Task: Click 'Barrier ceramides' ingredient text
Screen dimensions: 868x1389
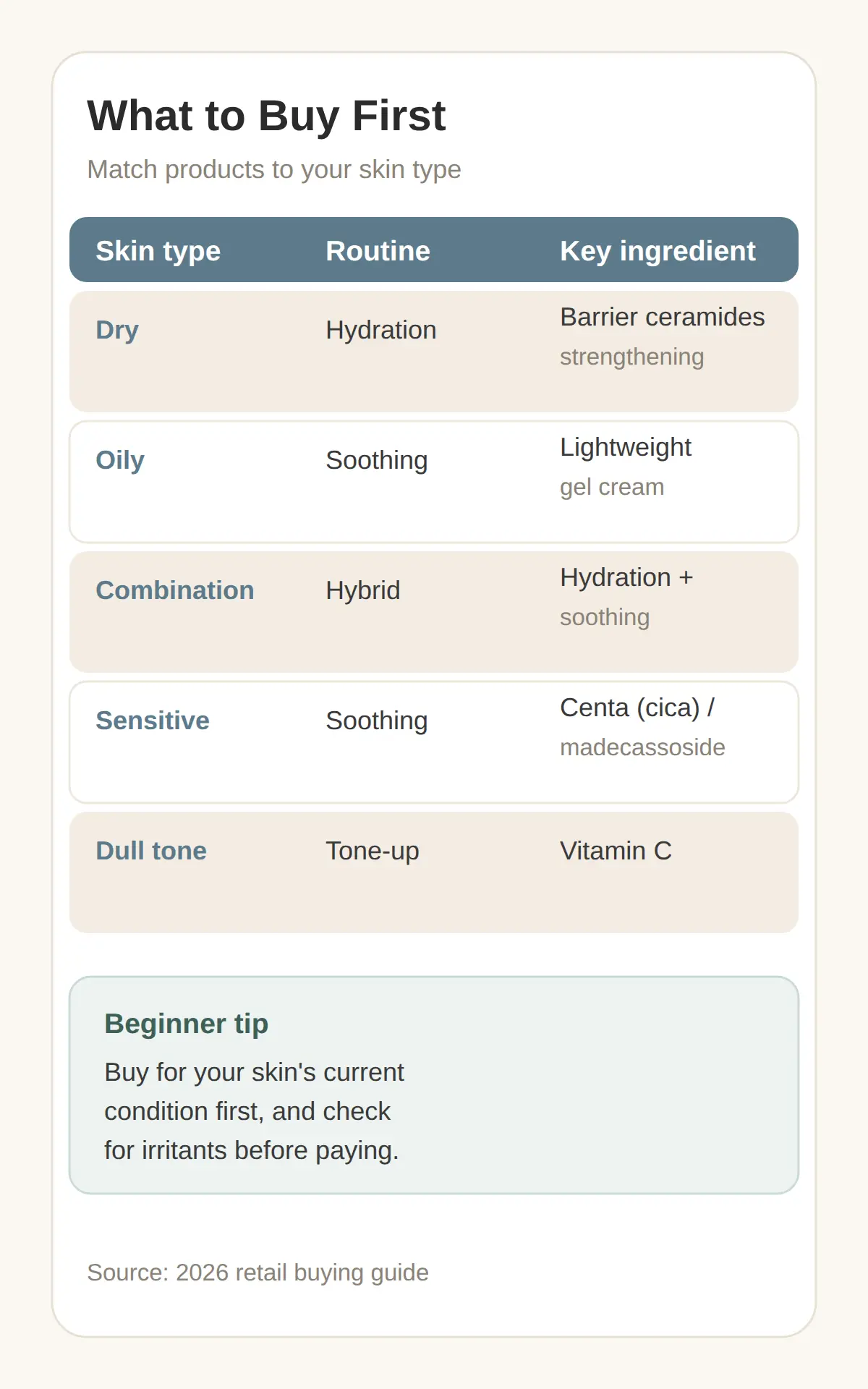Action: coord(663,317)
